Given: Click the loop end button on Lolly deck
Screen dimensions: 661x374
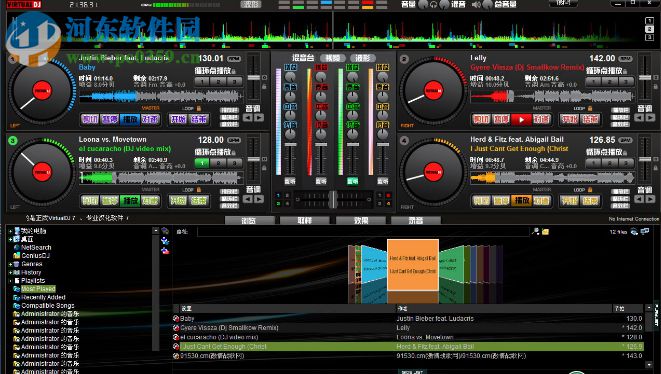Looking at the screenshot, I should pyautogui.click(x=590, y=120).
